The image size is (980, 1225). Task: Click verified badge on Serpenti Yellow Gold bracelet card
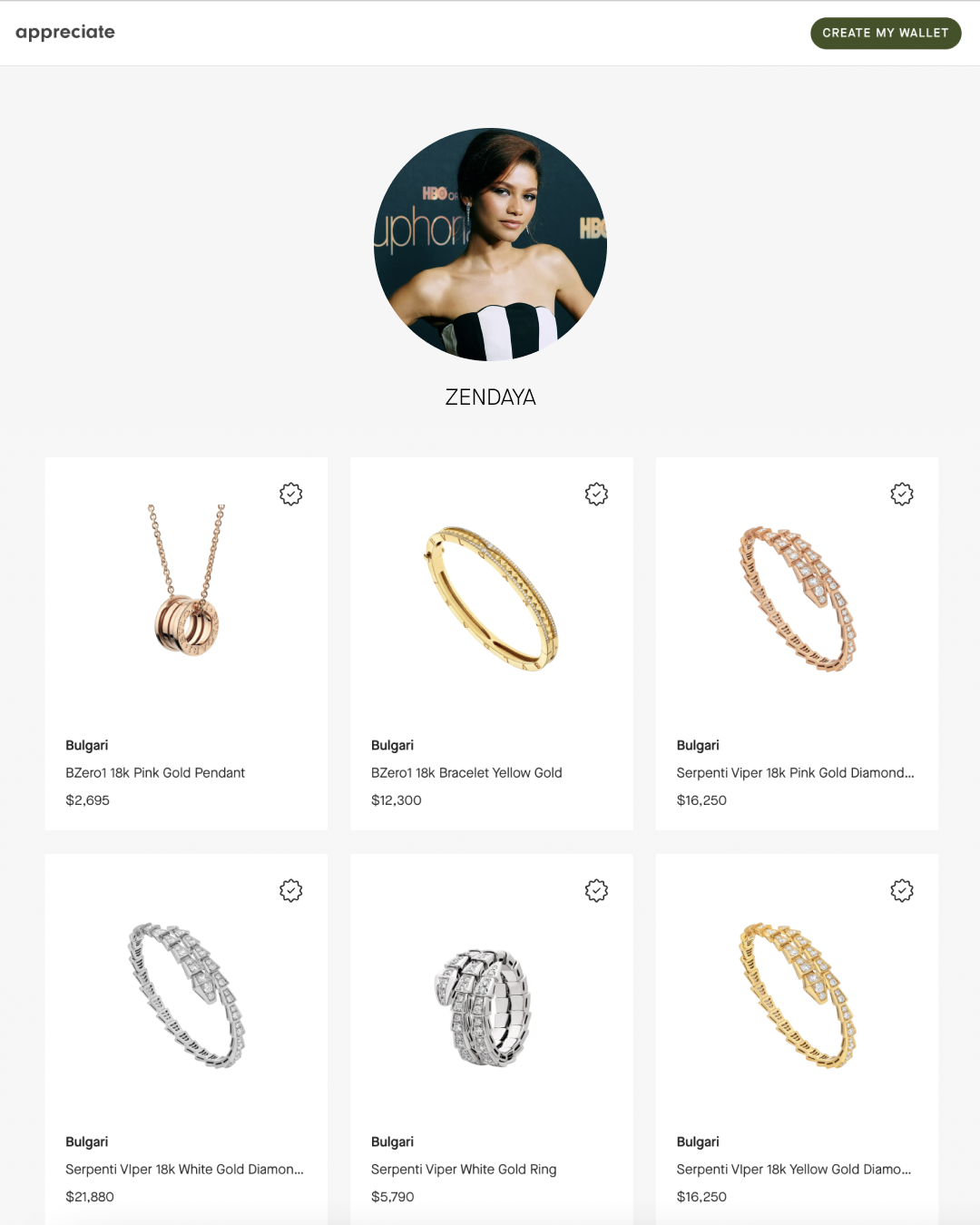coord(902,891)
